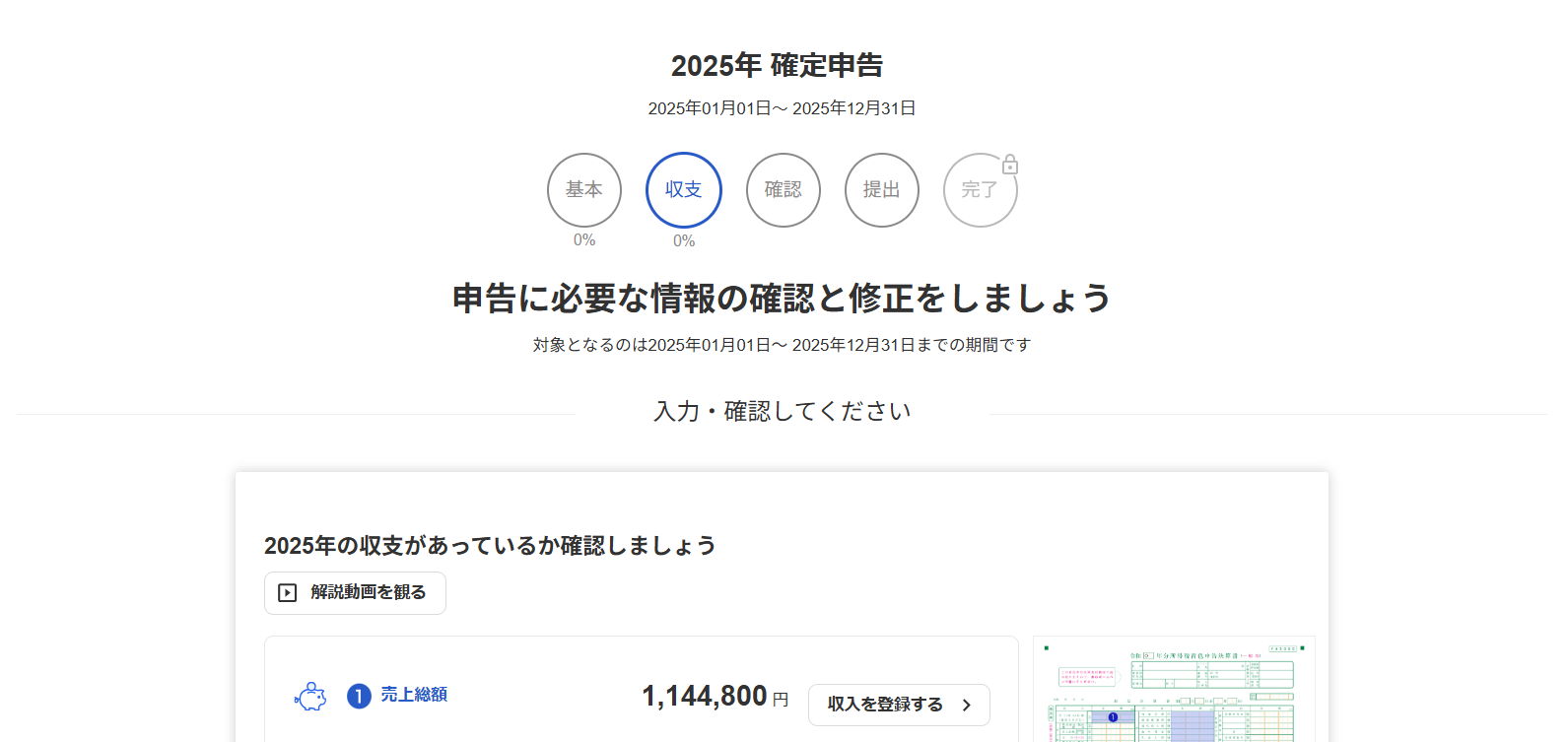Open the 提出 step circle
1568x742 pixels.
(x=882, y=190)
